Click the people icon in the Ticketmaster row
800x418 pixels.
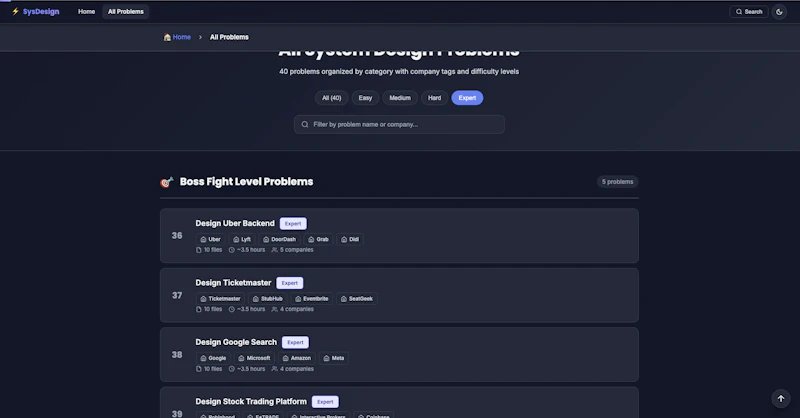[x=274, y=309]
